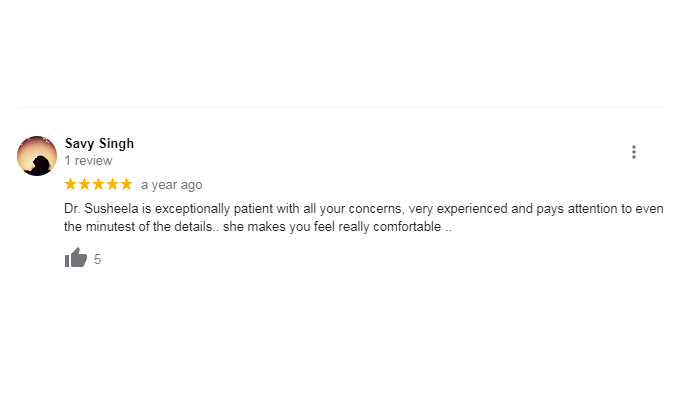Like the review with the thumbs-up icon

pos(76,258)
